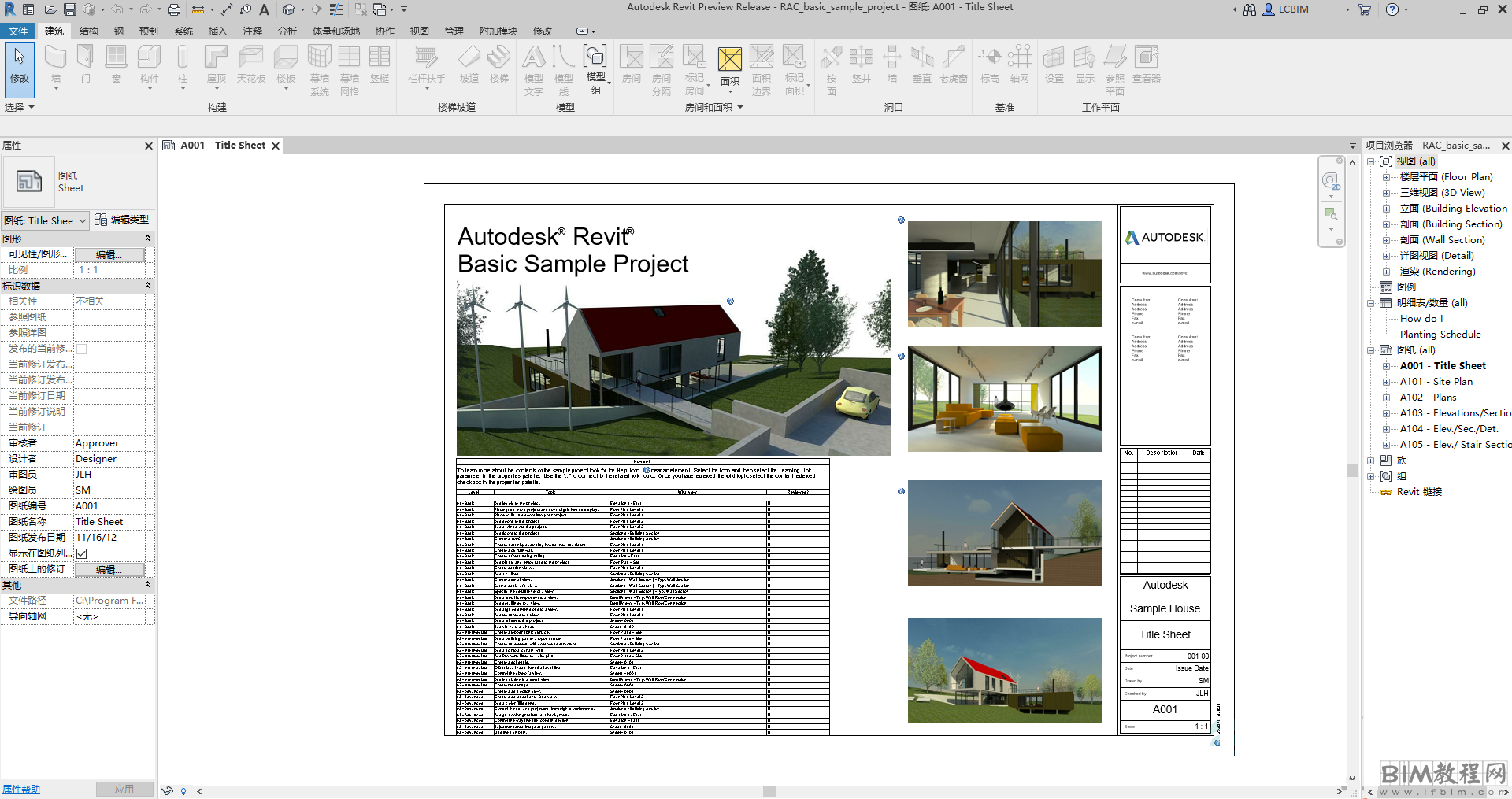The image size is (1512, 799).
Task: Click the Model Group (模型组) icon
Action: (595, 57)
